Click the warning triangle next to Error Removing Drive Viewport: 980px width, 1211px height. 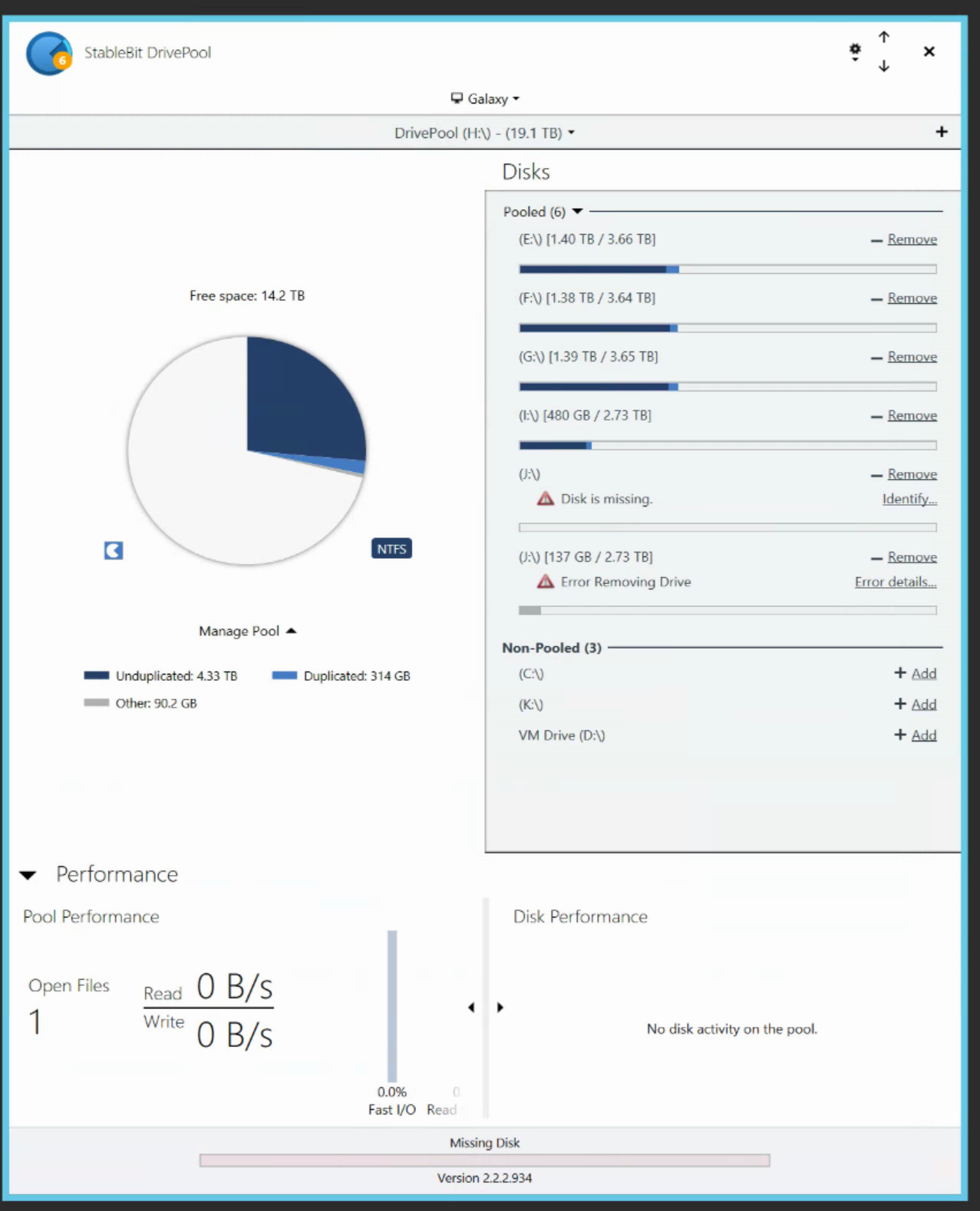pyautogui.click(x=546, y=582)
